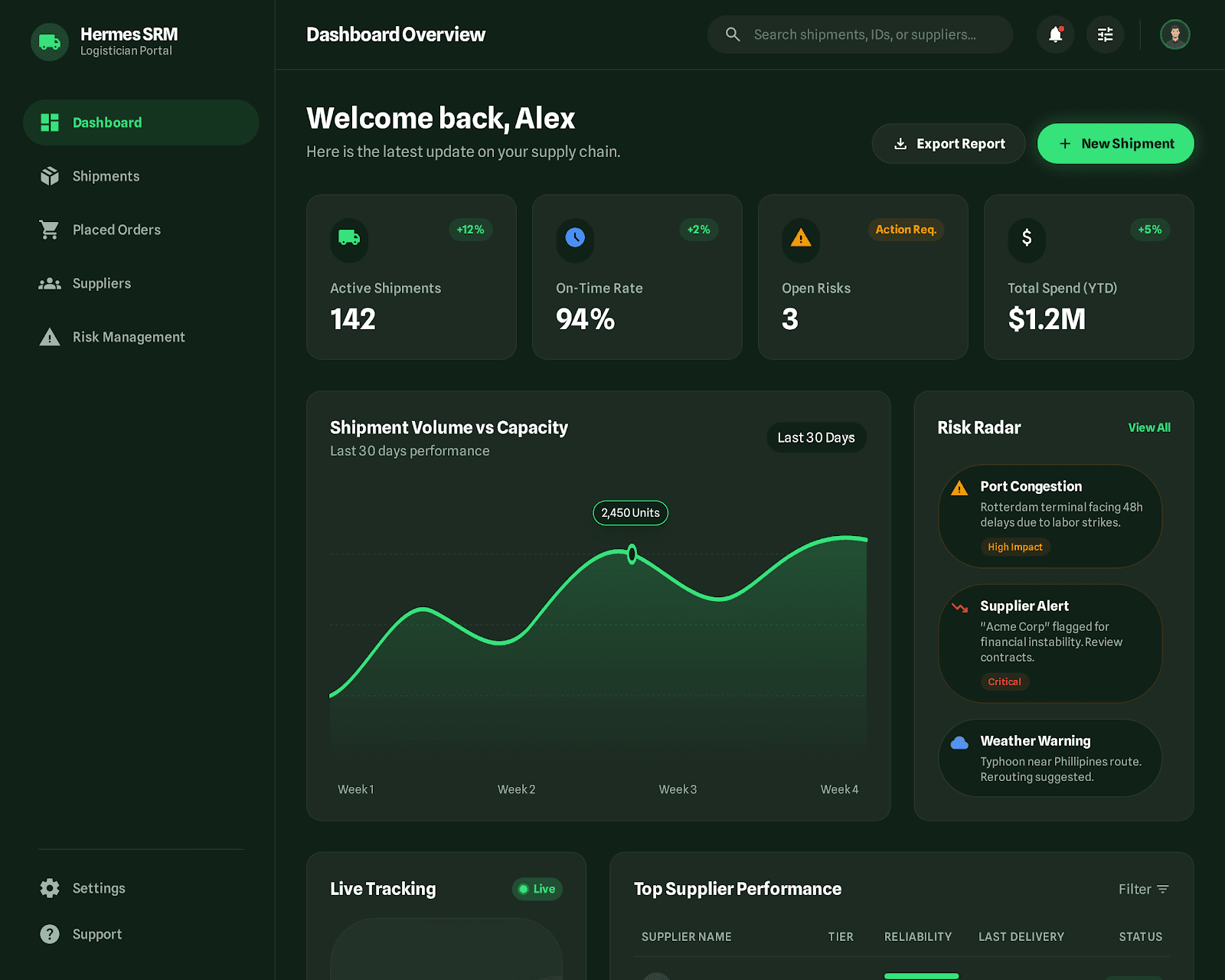View All risks in Risk Radar
Screen dimensions: 1225x980
coord(1148,427)
